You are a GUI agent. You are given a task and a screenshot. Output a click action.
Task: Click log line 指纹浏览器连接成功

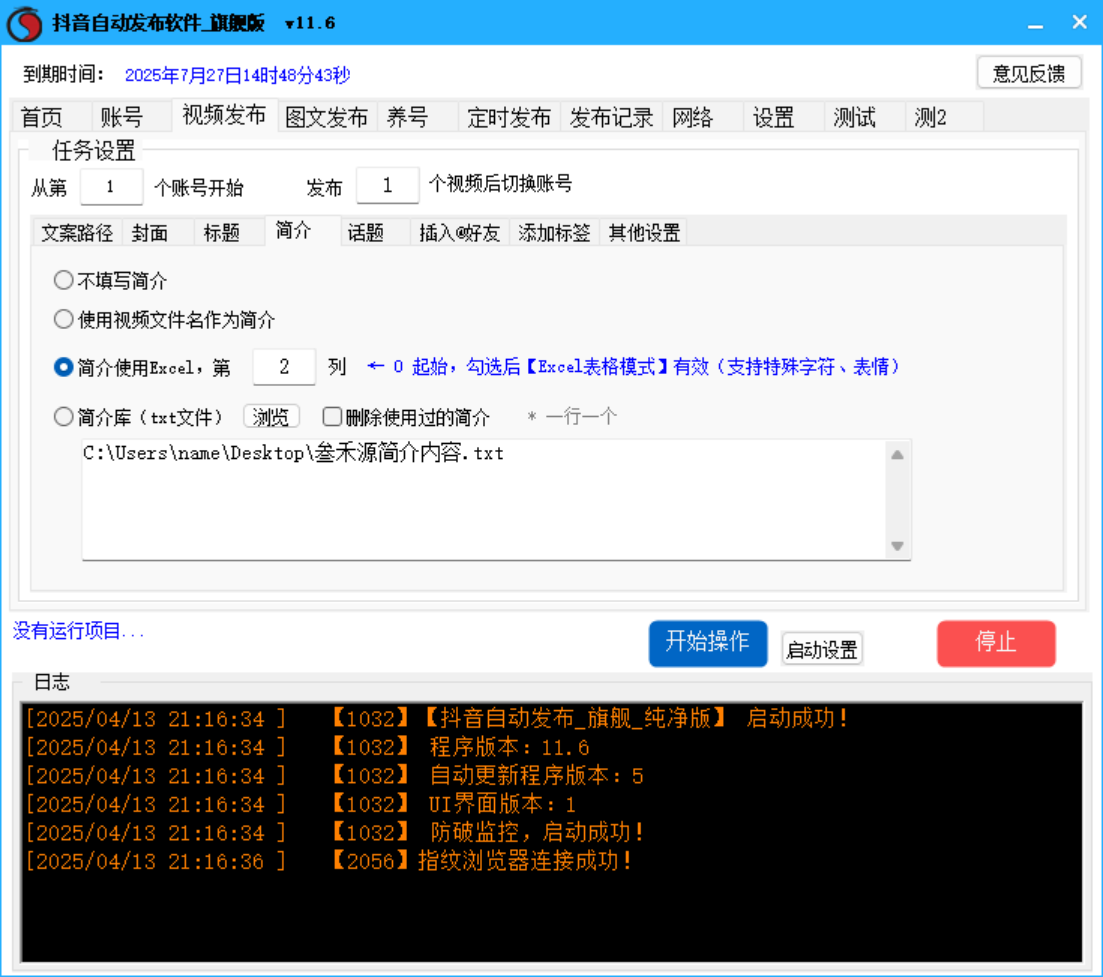(329, 861)
